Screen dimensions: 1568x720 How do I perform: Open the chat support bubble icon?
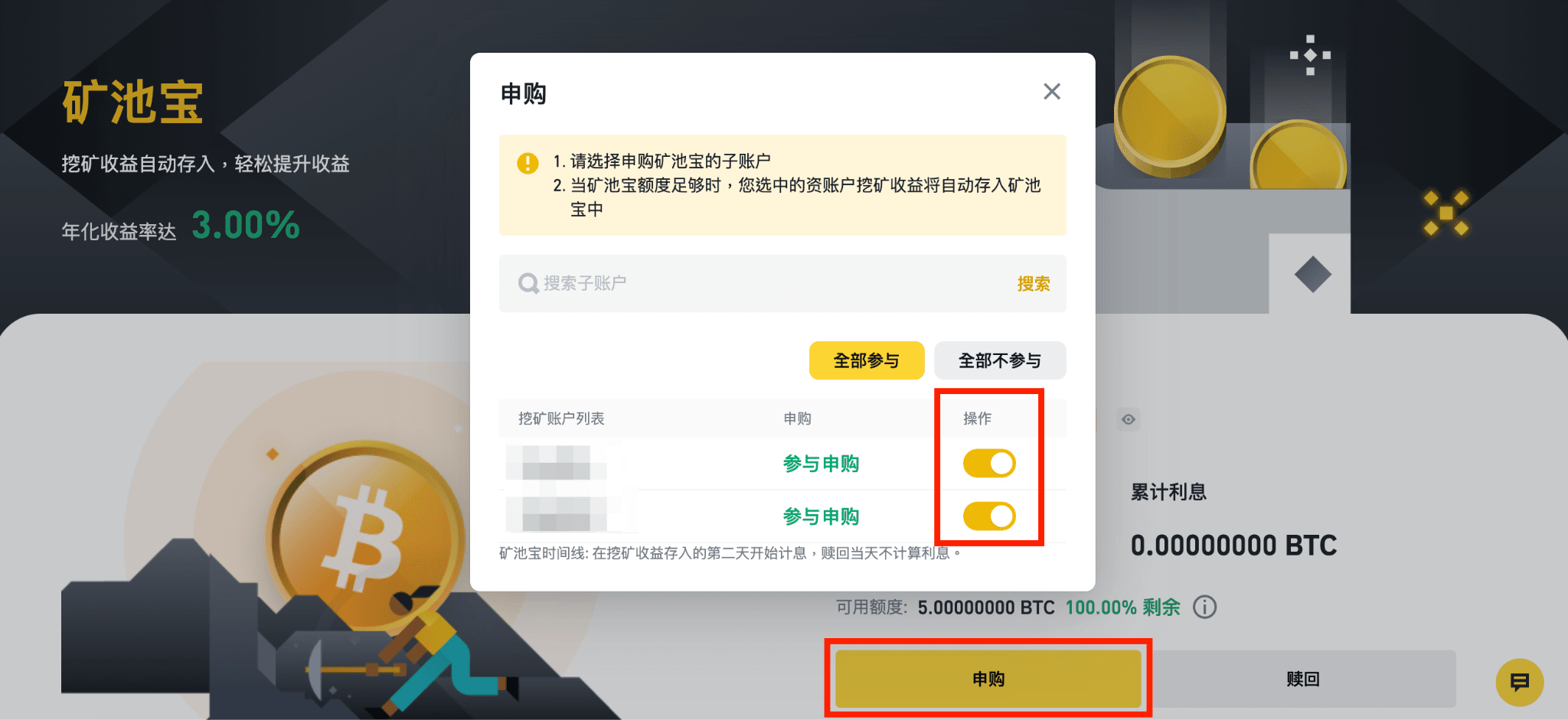click(1520, 682)
